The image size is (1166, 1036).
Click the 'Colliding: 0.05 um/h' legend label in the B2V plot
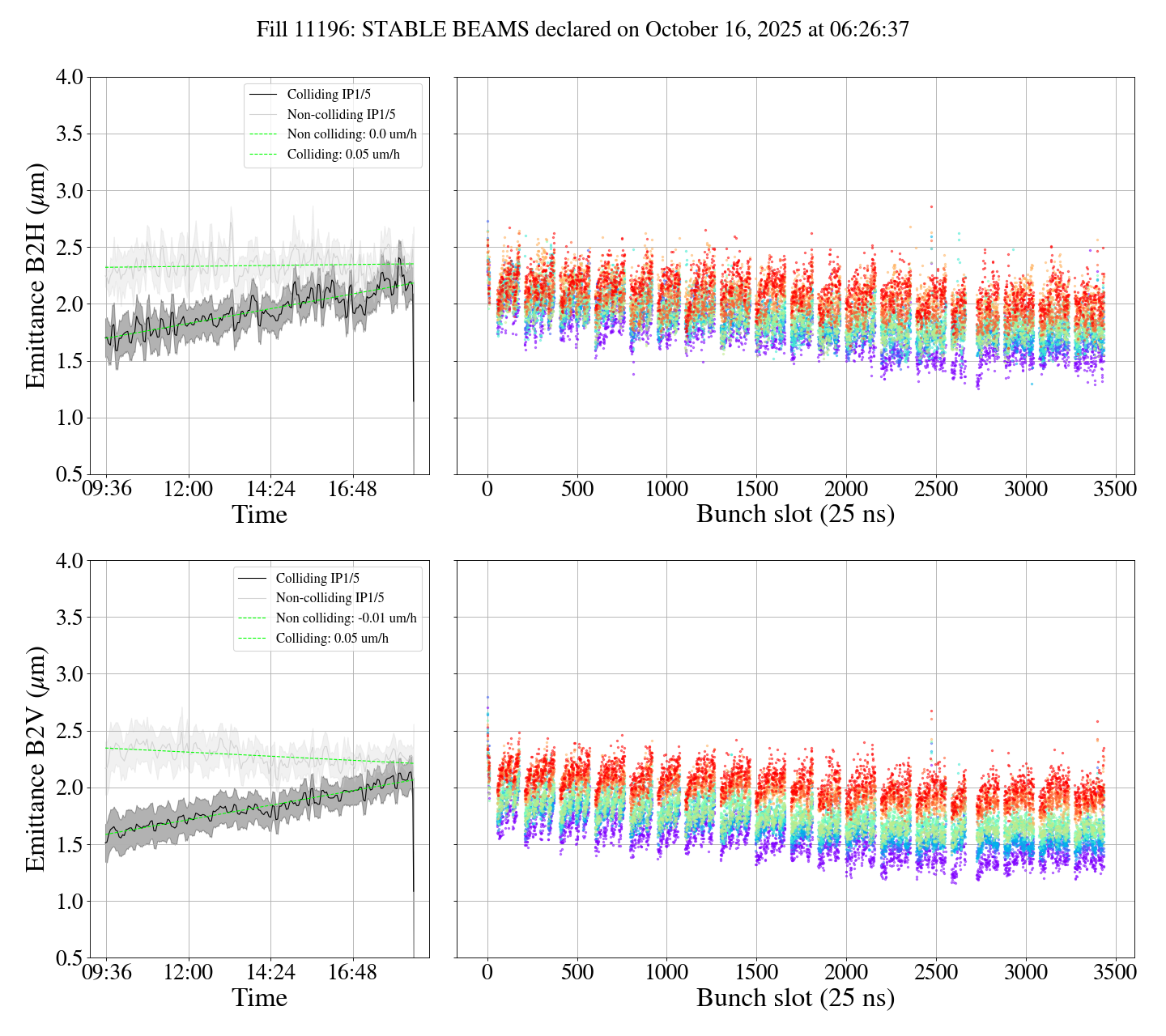[332, 638]
